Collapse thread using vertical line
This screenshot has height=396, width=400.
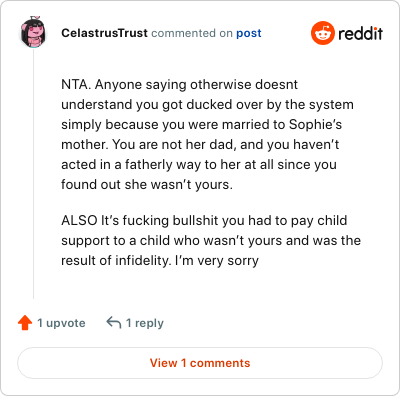pyautogui.click(x=34, y=173)
